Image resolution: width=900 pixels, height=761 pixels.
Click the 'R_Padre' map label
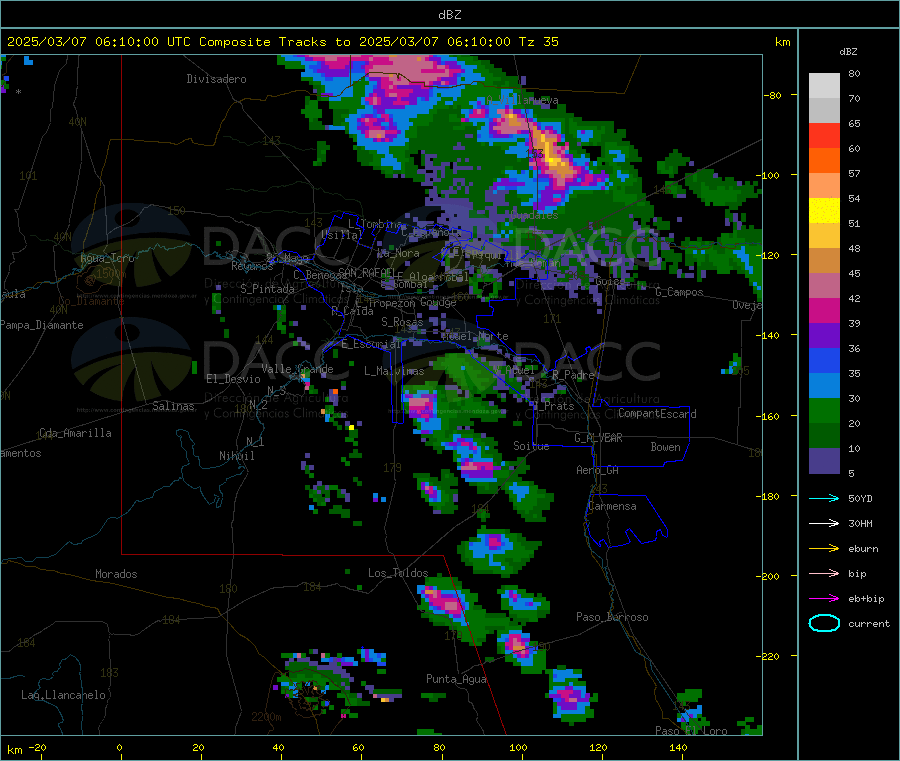[x=573, y=375]
